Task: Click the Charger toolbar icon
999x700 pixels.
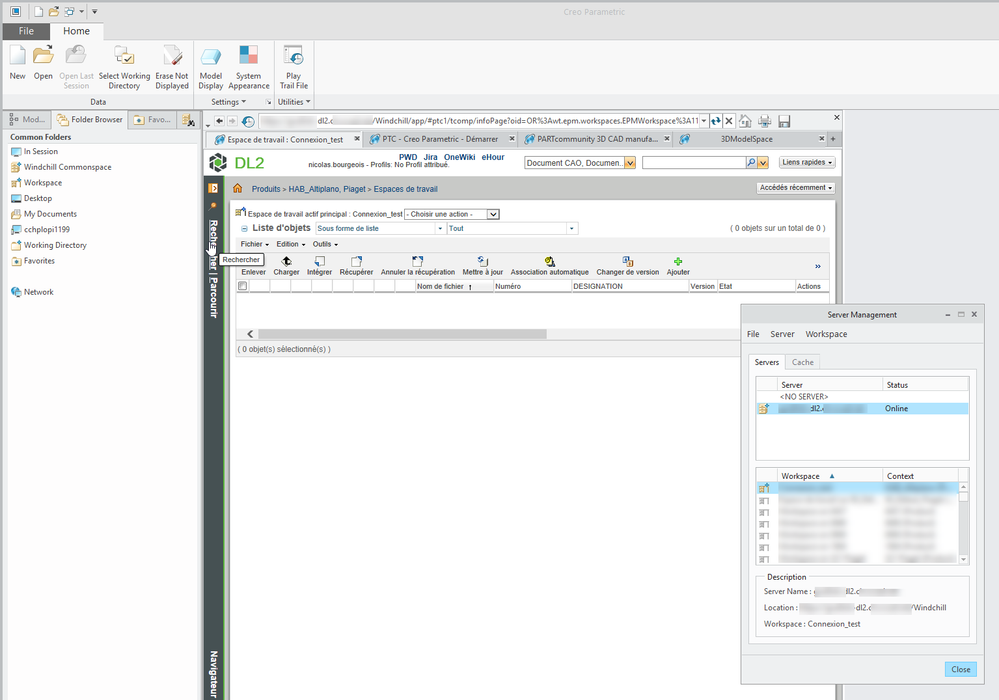Action: coord(286,262)
